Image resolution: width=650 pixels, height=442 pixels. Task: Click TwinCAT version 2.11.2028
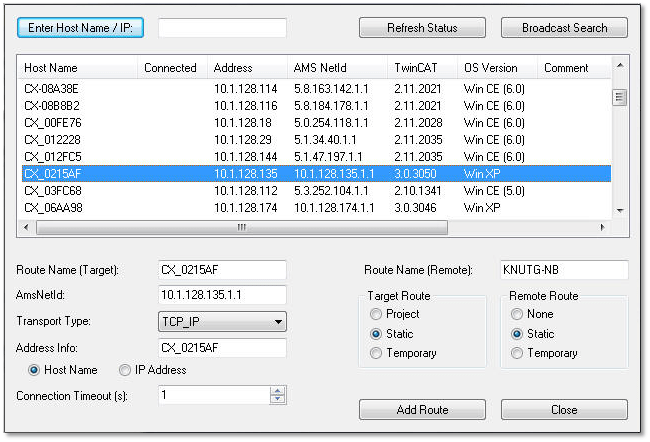tap(418, 123)
